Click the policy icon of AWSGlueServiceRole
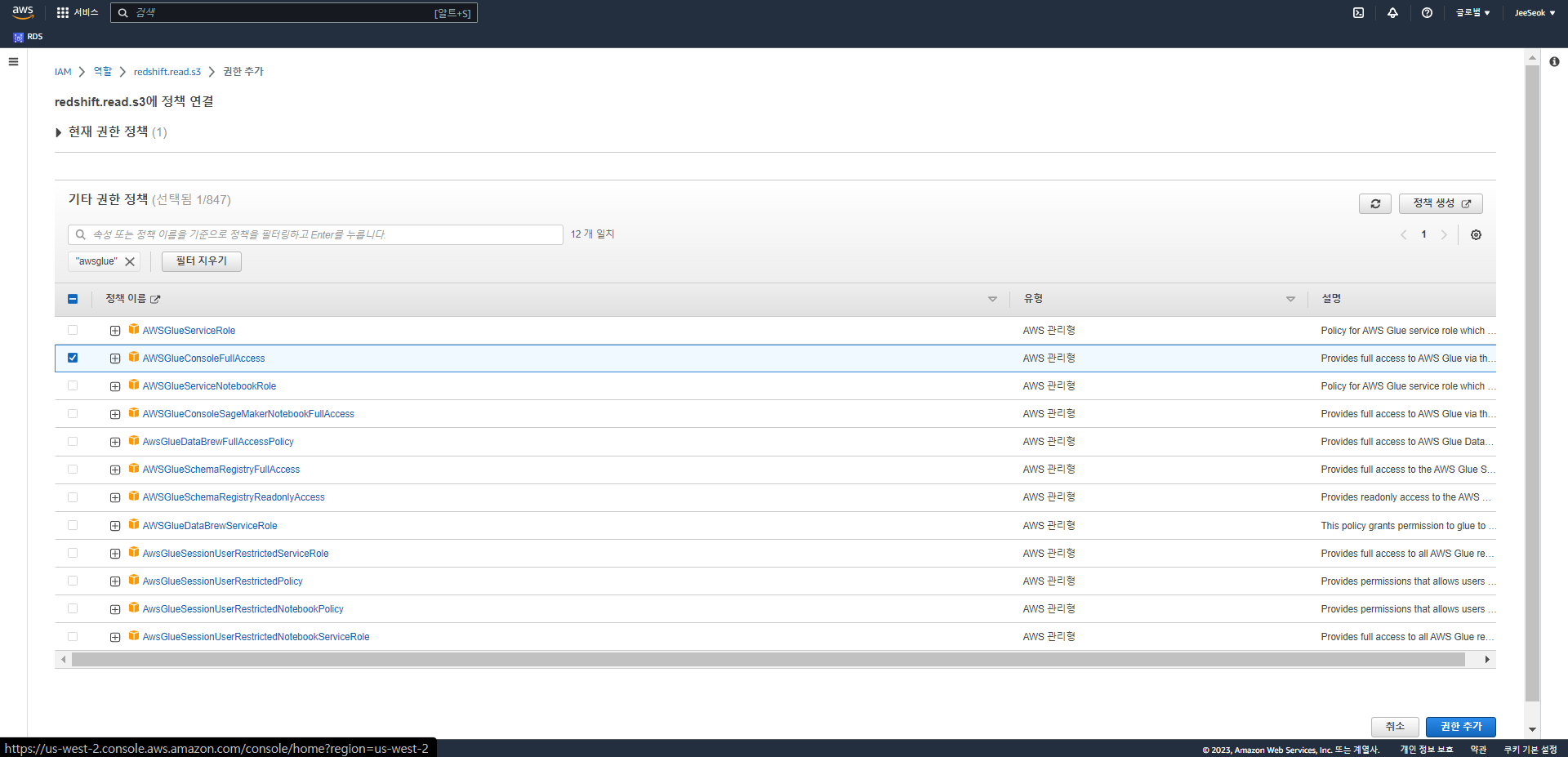This screenshot has width=1568, height=757. click(x=134, y=329)
